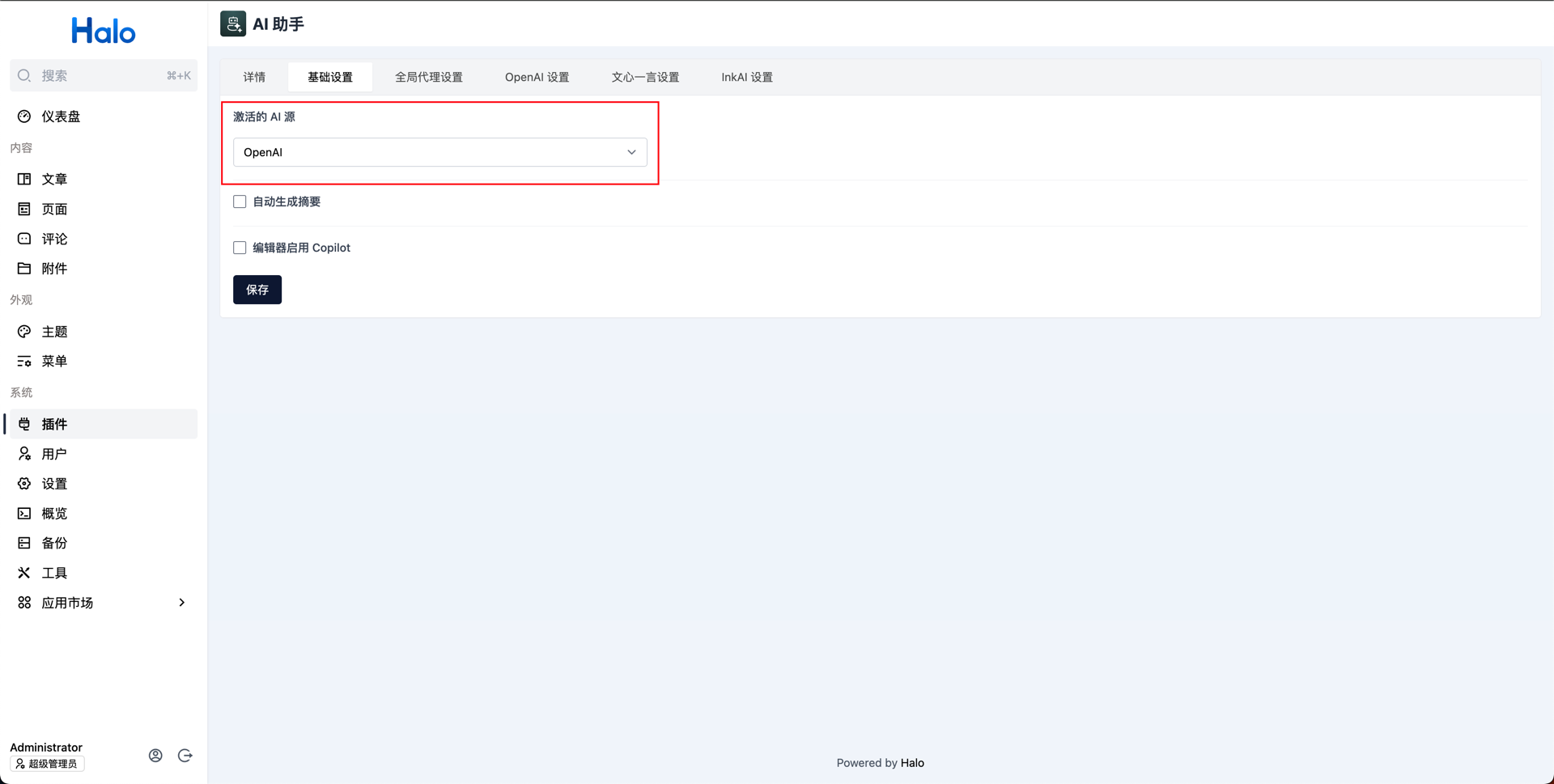Click the 页面 page icon
Image resolution: width=1554 pixels, height=784 pixels.
point(24,209)
